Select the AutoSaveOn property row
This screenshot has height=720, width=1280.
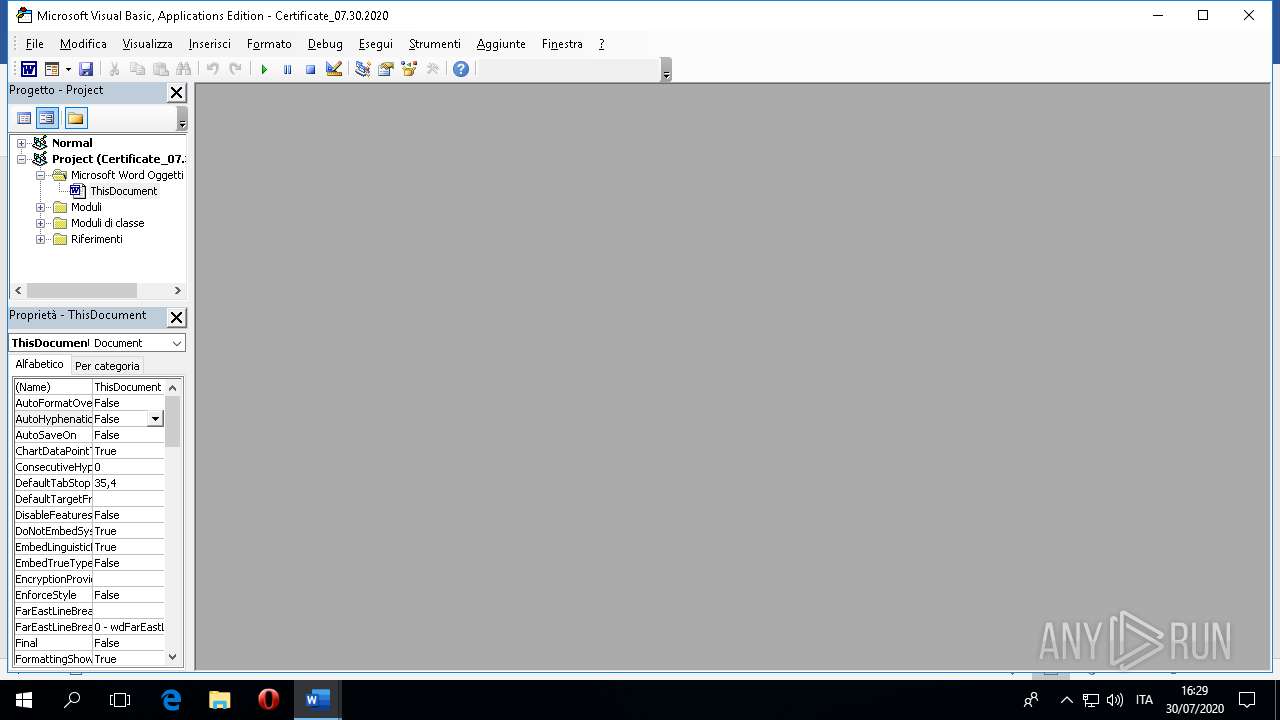[89, 435]
